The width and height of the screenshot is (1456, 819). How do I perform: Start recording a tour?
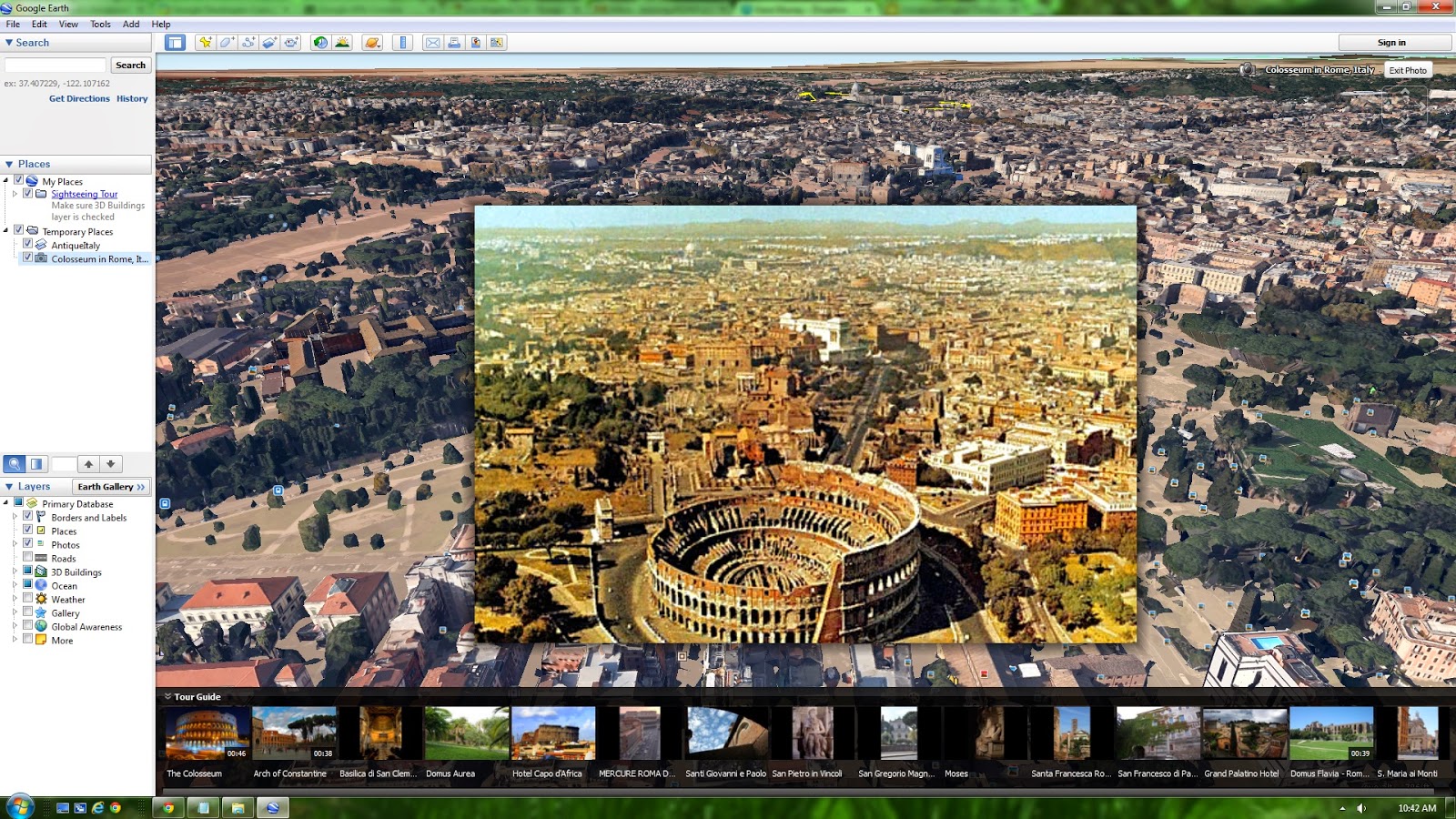click(291, 42)
